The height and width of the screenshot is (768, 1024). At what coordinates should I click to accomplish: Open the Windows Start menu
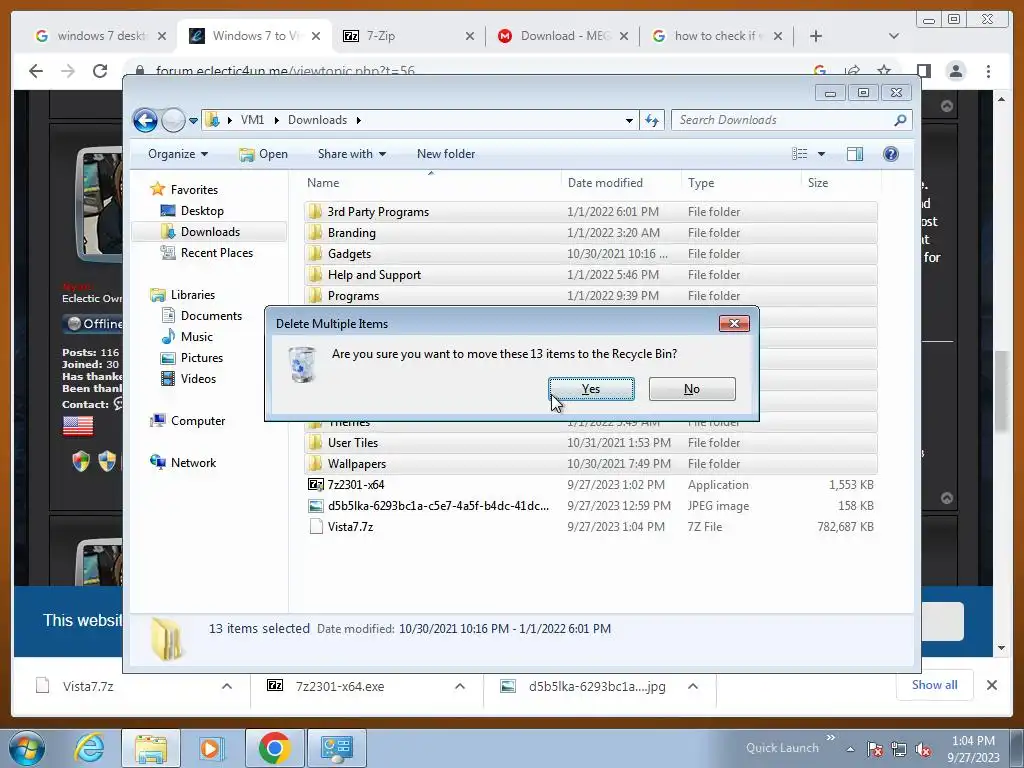pyautogui.click(x=26, y=748)
